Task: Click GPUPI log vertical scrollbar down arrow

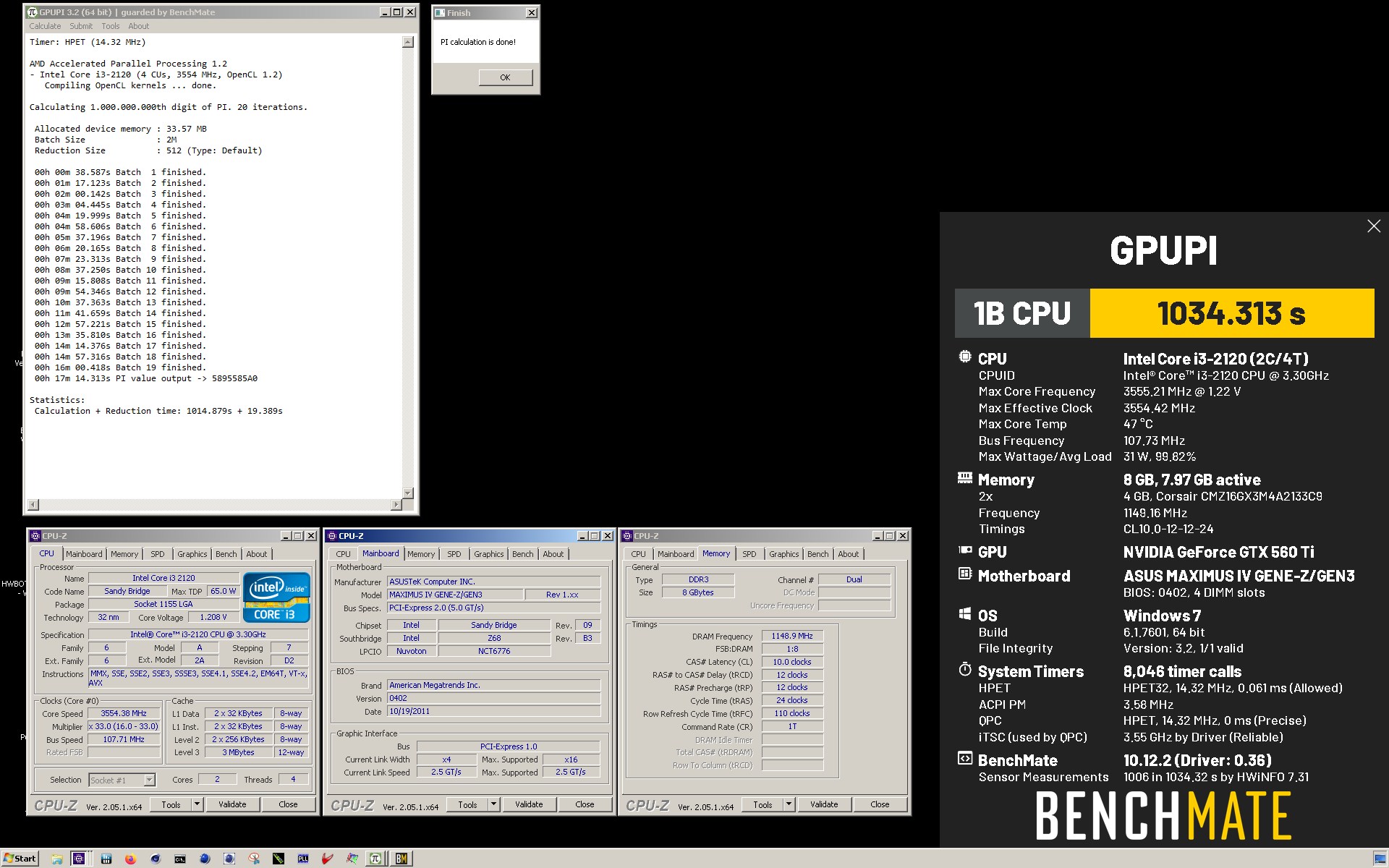Action: pos(407,493)
